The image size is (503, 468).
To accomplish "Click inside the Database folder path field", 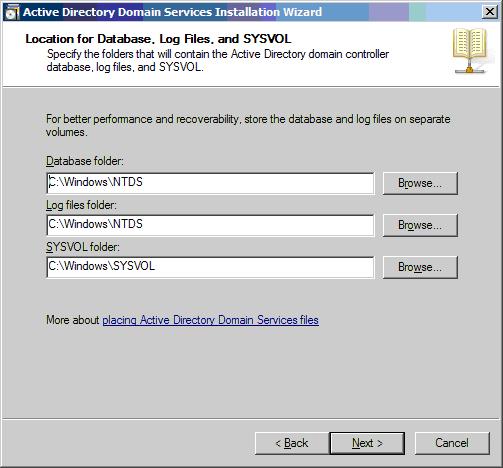I will click(210, 183).
